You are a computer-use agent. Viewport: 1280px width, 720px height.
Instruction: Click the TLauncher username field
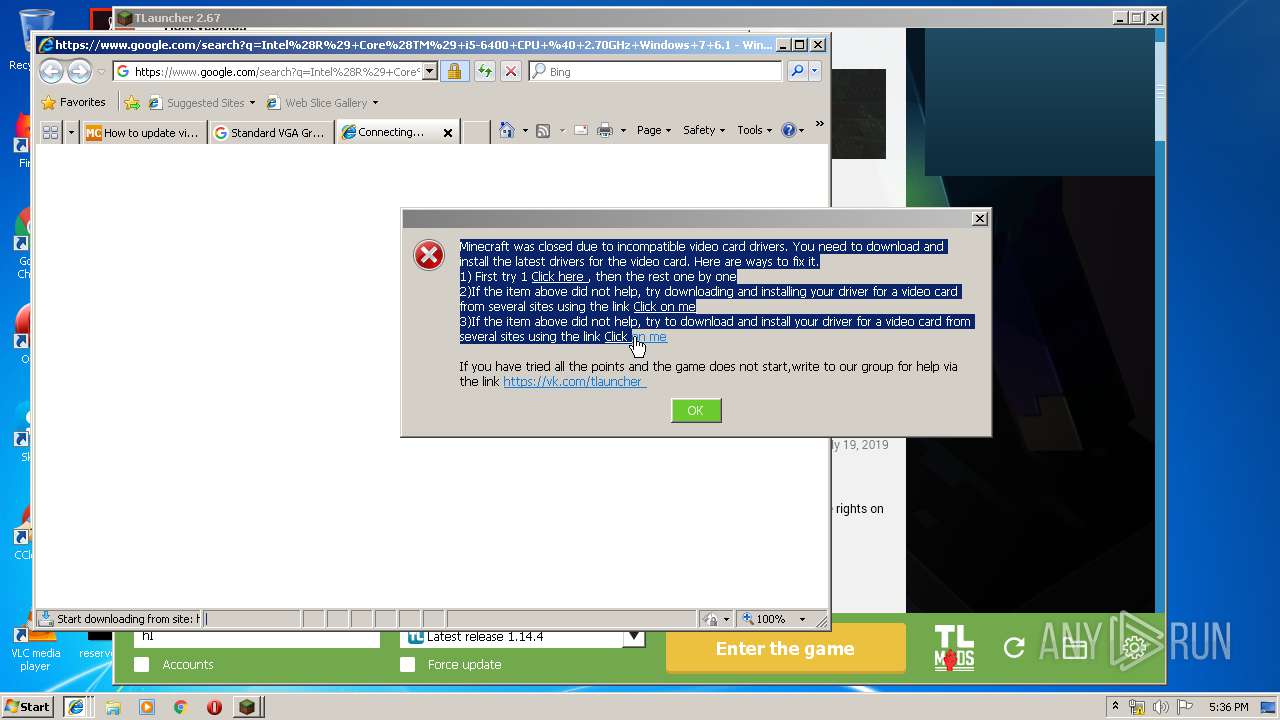tap(257, 637)
